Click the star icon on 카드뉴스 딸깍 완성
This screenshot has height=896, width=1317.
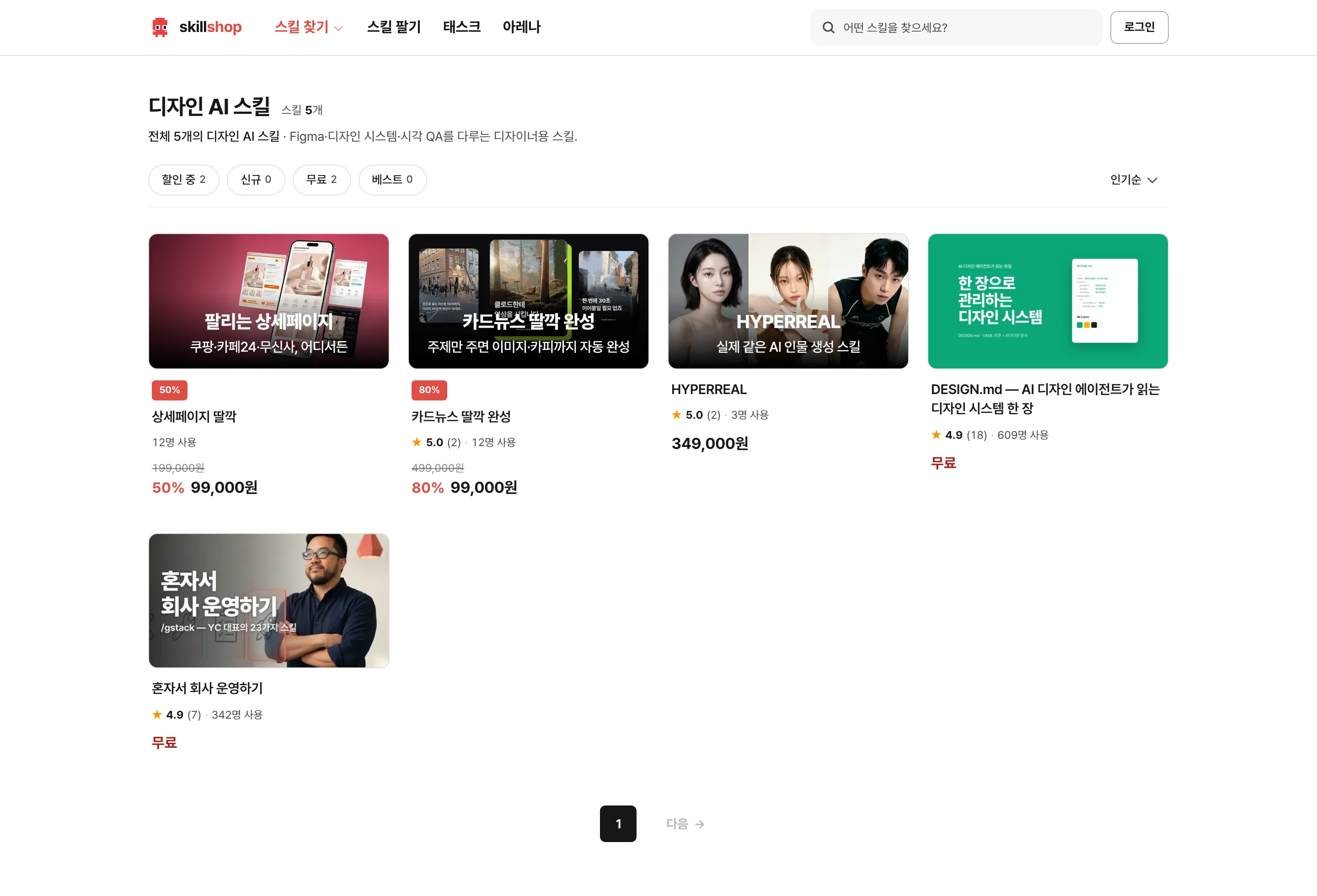(417, 442)
